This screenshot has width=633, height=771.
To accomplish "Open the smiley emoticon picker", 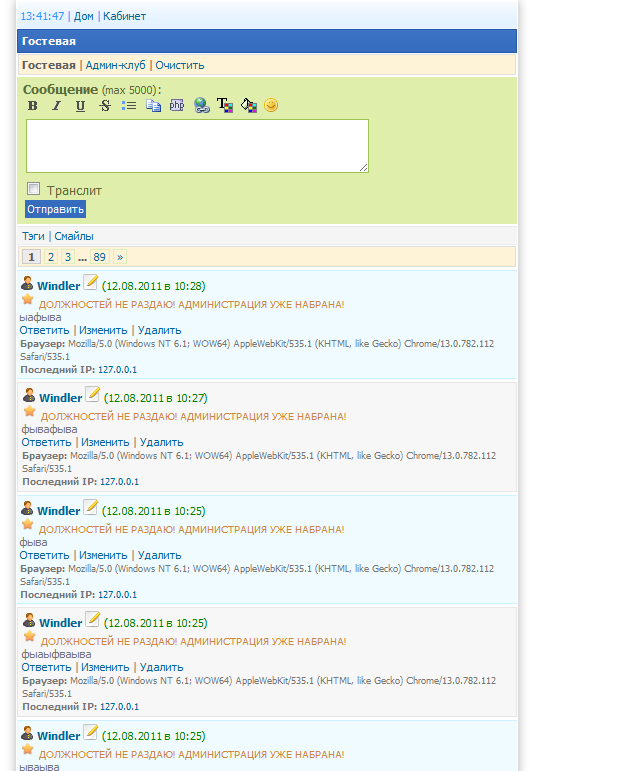I will [x=271, y=105].
